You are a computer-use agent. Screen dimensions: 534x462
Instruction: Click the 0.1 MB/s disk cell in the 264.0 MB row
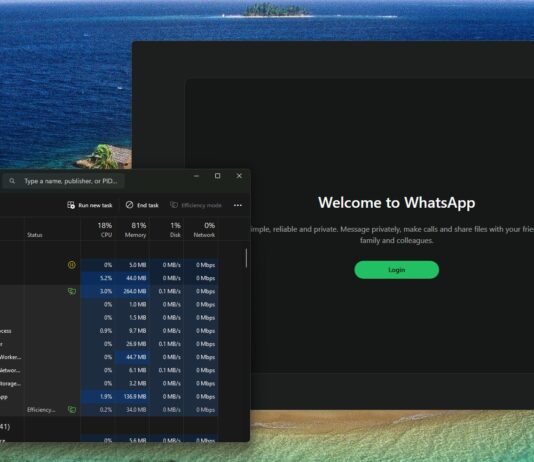point(167,291)
